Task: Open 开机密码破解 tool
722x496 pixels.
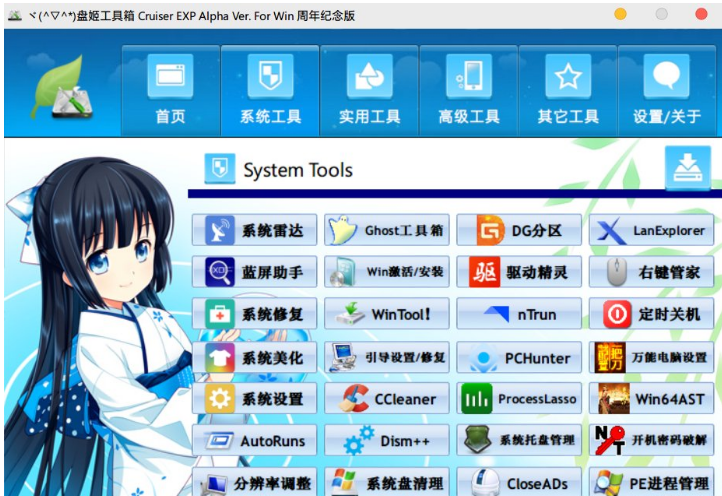Action: click(x=651, y=440)
